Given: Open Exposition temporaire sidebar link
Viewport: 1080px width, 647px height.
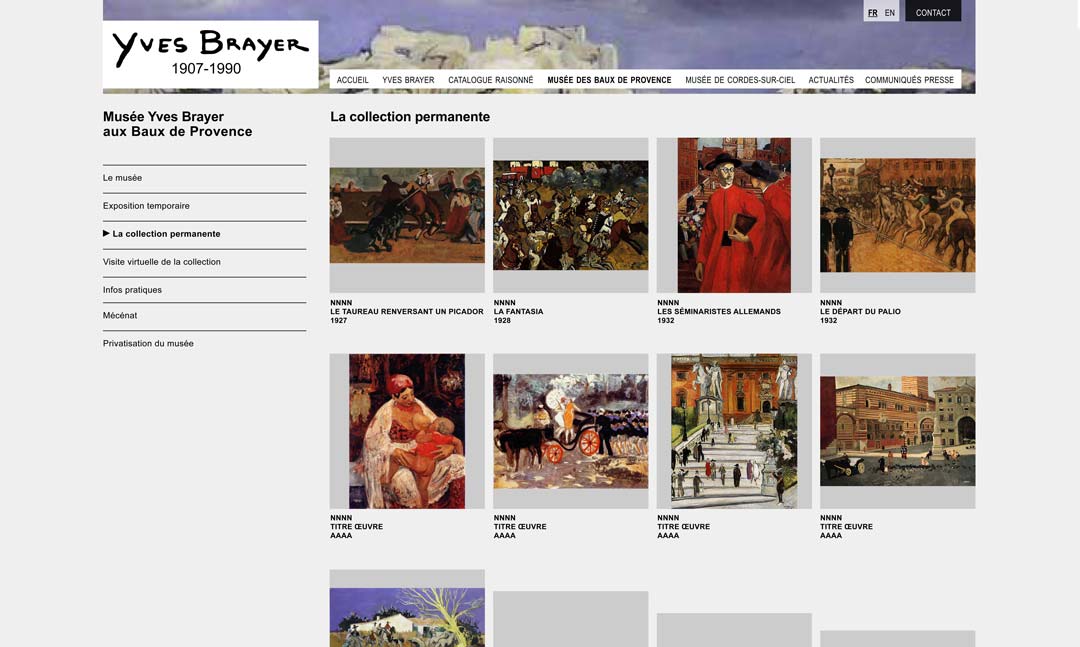Looking at the screenshot, I should 146,206.
